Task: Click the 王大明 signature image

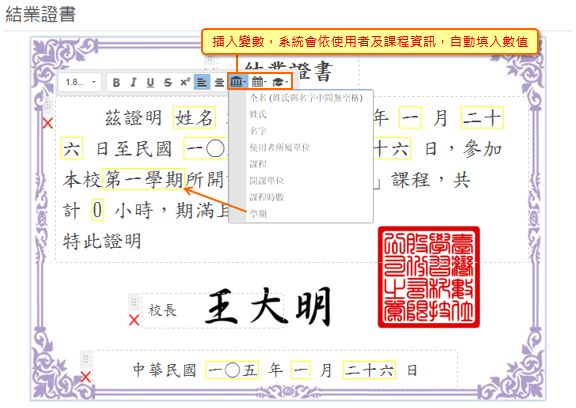Action: 268,307
